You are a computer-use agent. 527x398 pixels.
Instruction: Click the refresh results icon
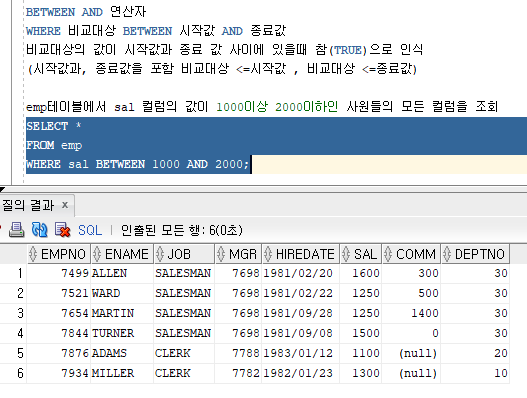40,230
